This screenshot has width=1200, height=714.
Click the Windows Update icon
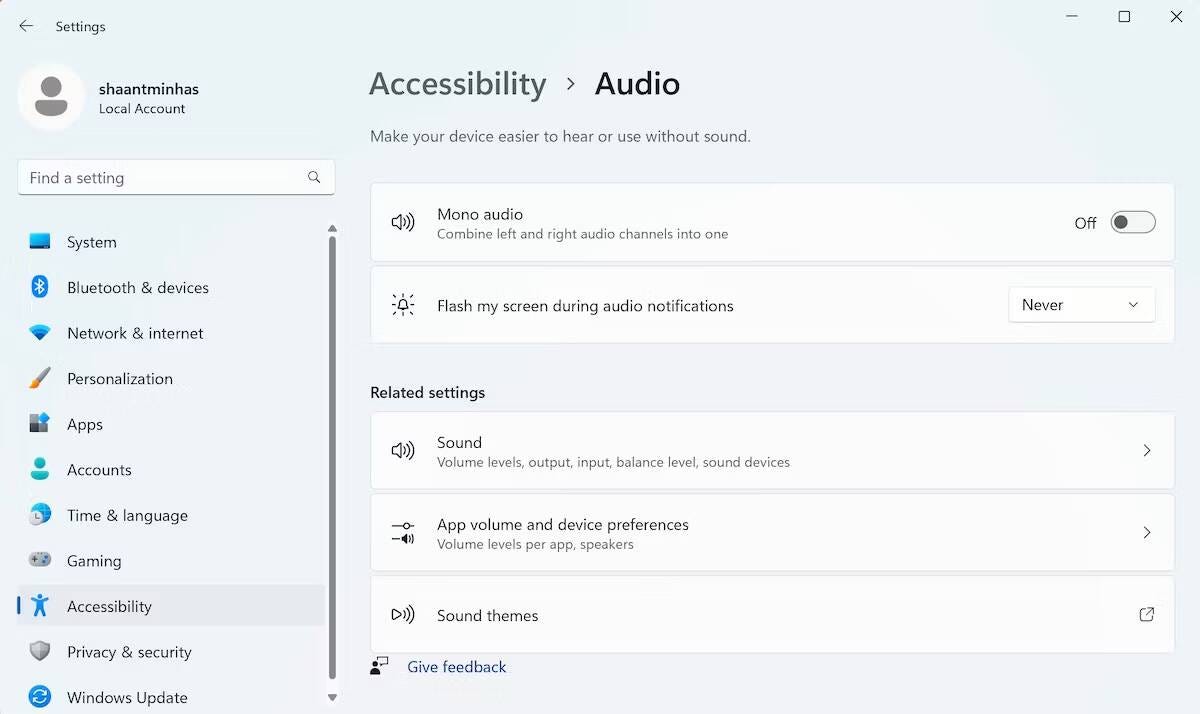pyautogui.click(x=41, y=697)
